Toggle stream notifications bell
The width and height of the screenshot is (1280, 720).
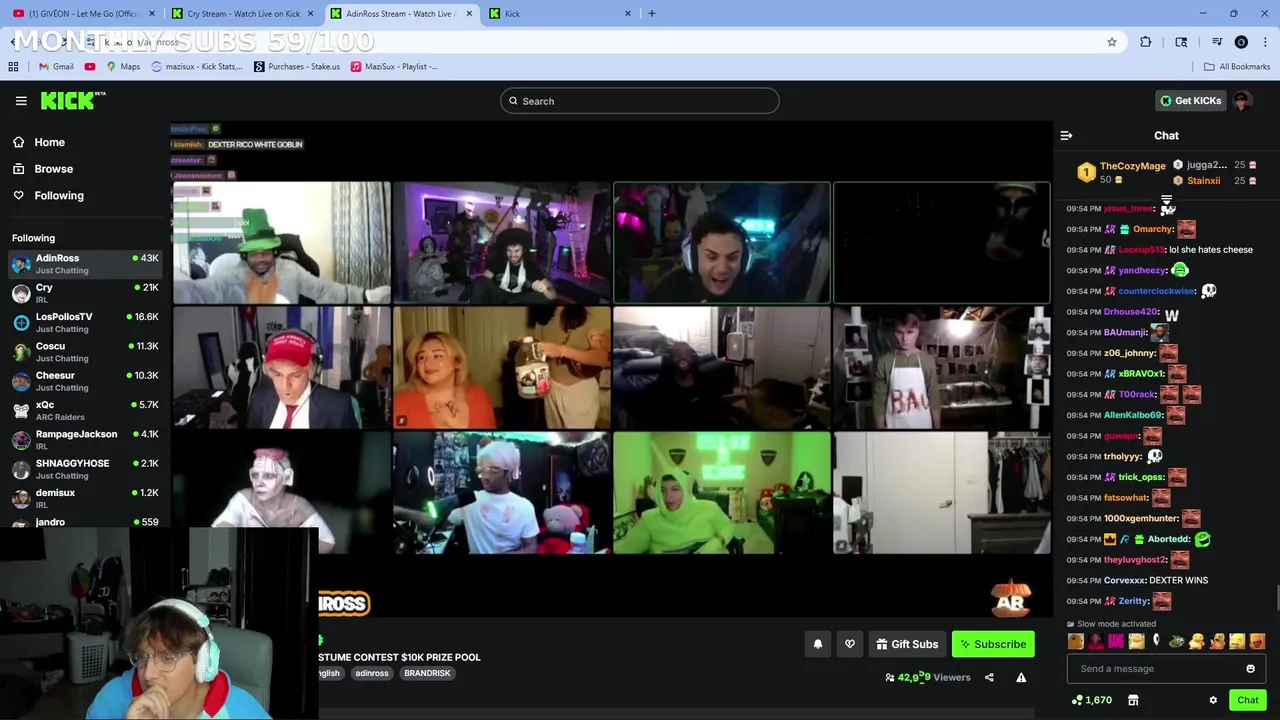coord(818,644)
